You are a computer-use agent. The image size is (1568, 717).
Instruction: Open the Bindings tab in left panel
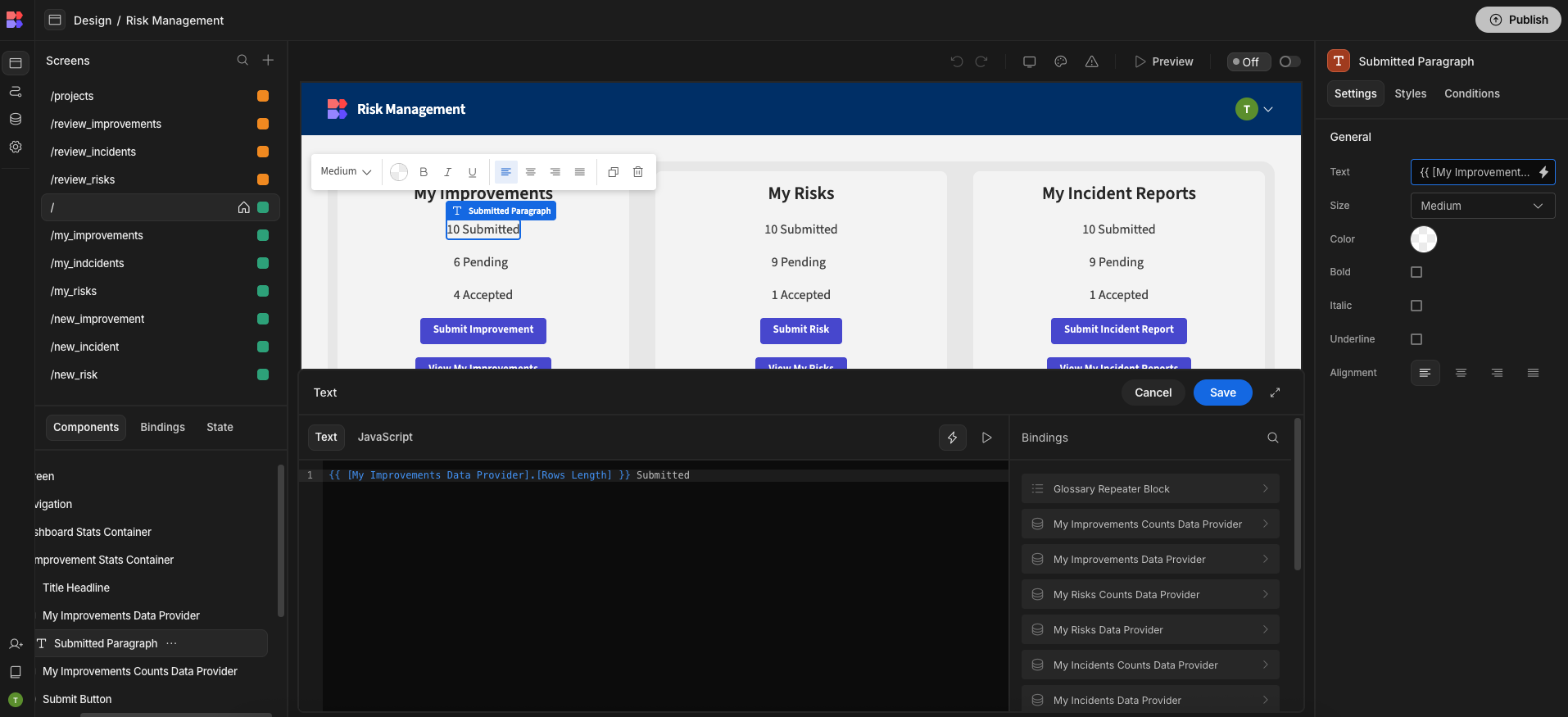[x=162, y=427]
